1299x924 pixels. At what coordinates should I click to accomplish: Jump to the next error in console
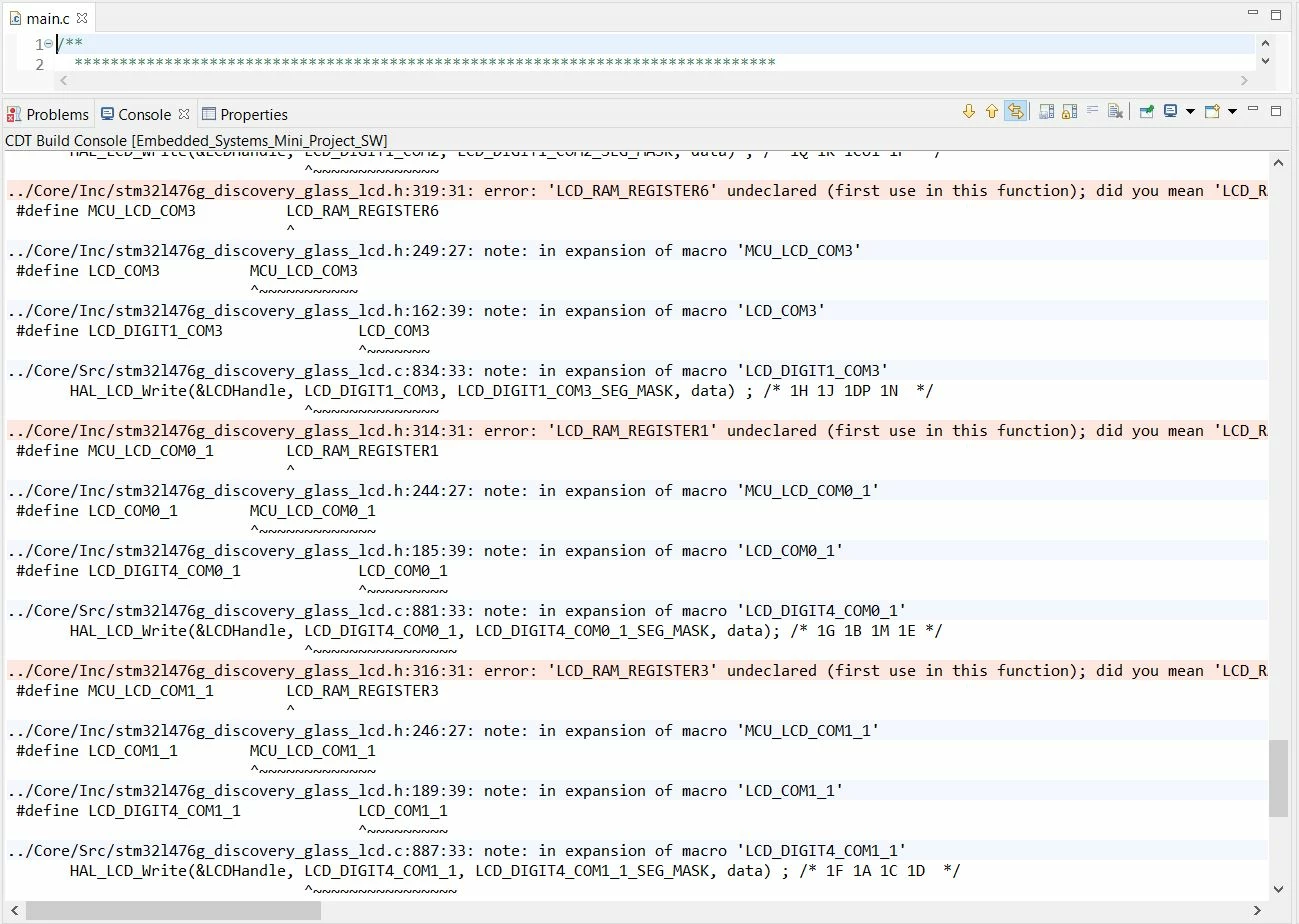point(968,112)
